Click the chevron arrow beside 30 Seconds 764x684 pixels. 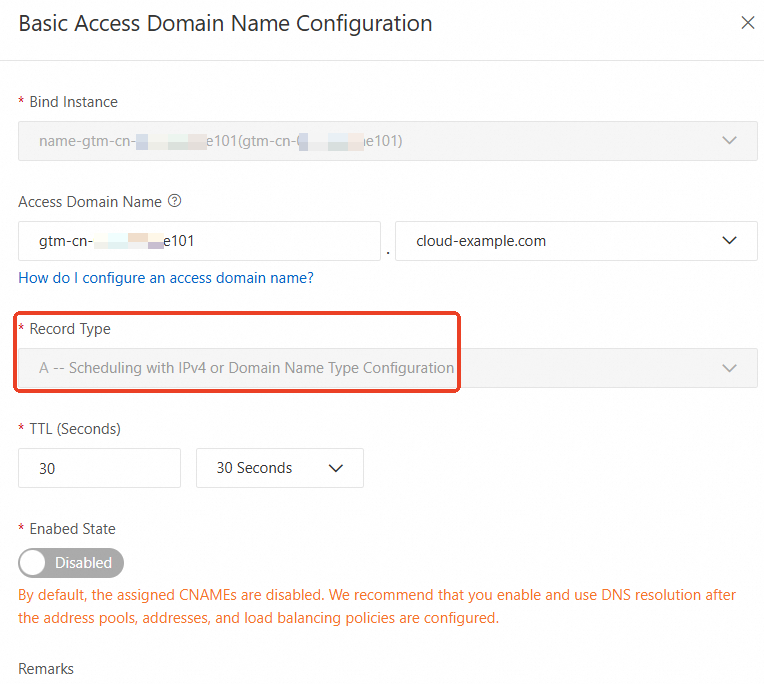(335, 468)
